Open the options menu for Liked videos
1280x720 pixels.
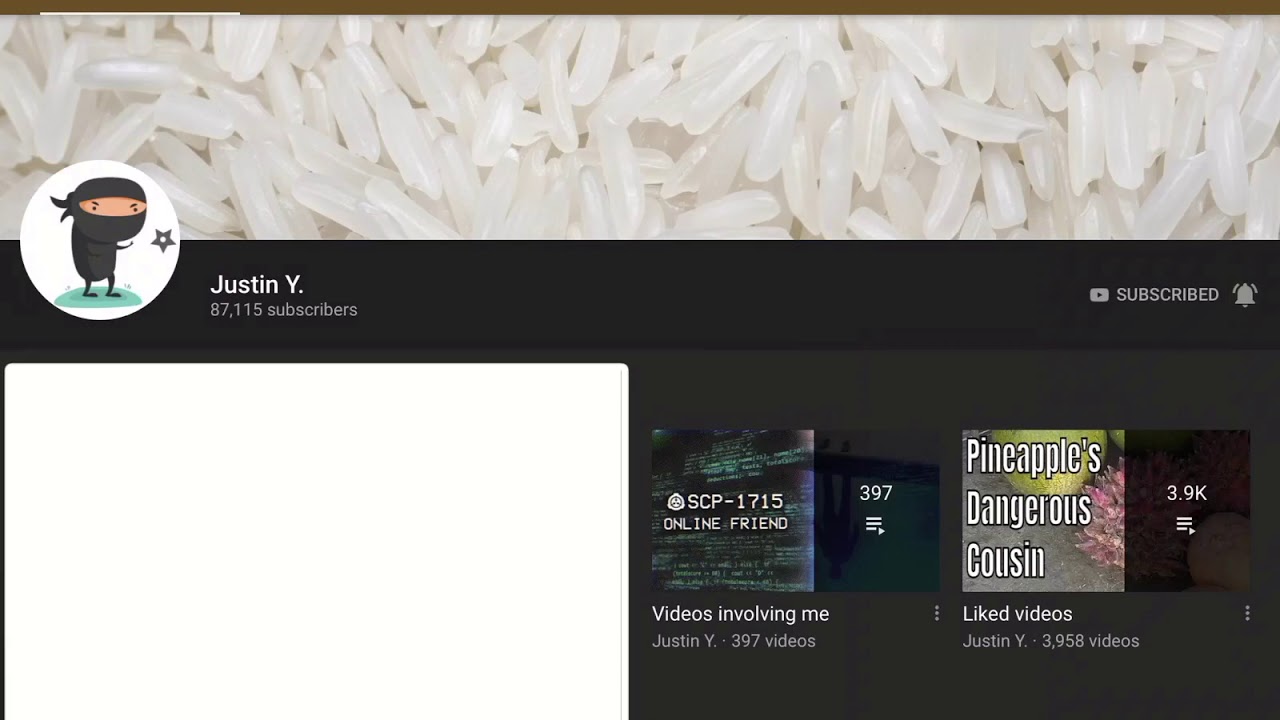[1247, 613]
